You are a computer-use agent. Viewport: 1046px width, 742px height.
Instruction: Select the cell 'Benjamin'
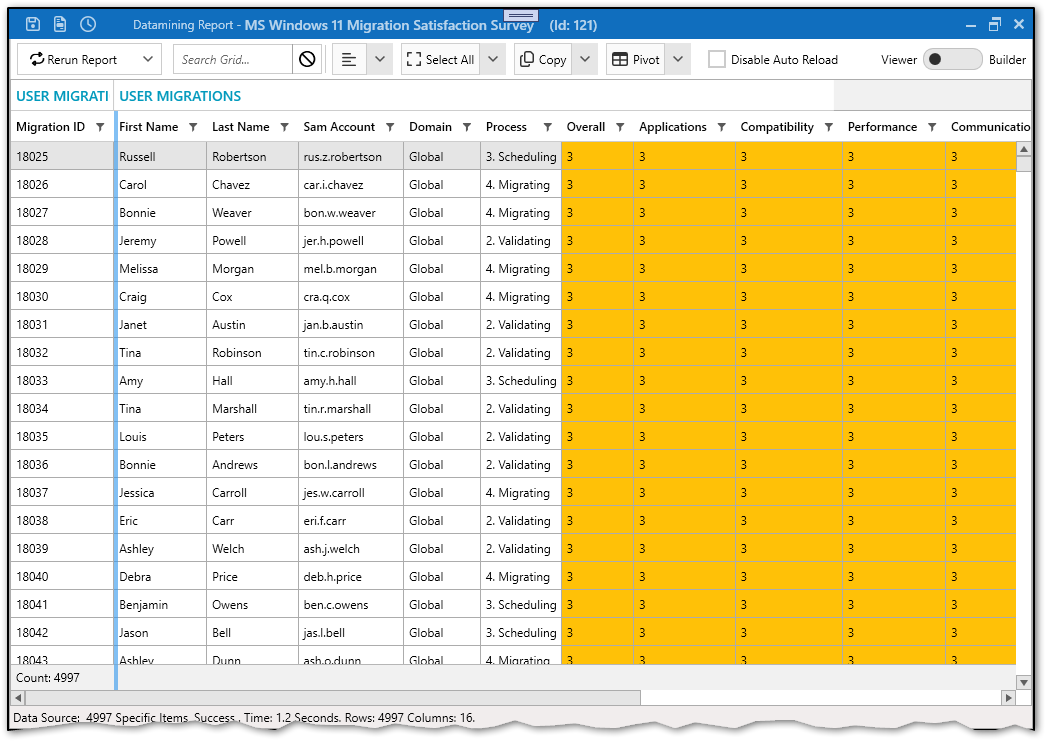(161, 605)
